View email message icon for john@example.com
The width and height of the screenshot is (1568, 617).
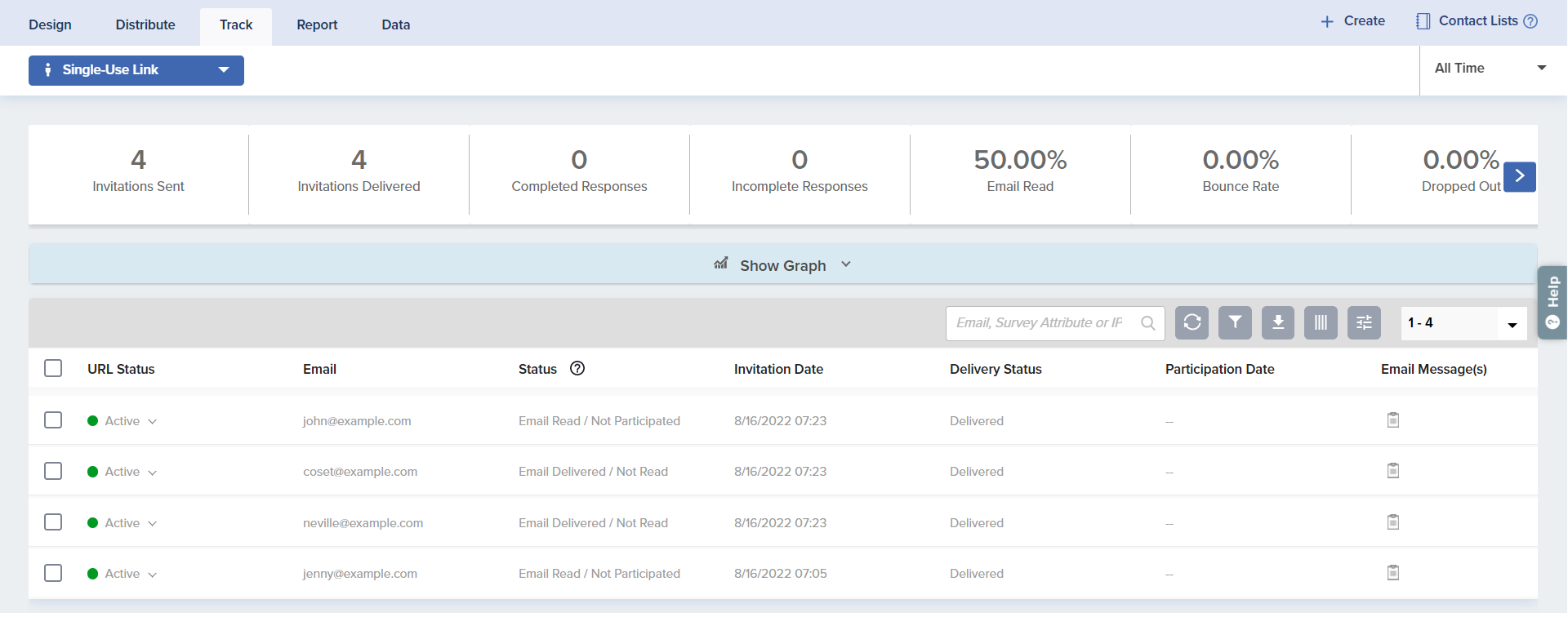pyautogui.click(x=1393, y=420)
